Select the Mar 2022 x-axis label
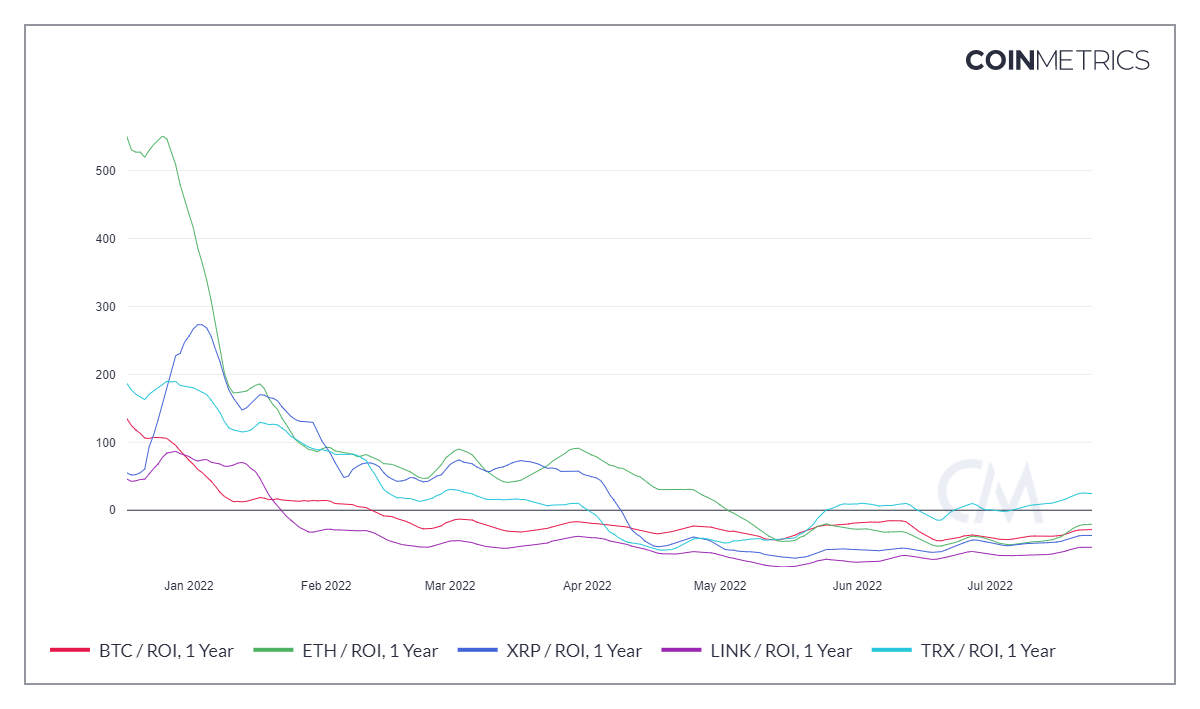The height and width of the screenshot is (709, 1200). pyautogui.click(x=450, y=586)
